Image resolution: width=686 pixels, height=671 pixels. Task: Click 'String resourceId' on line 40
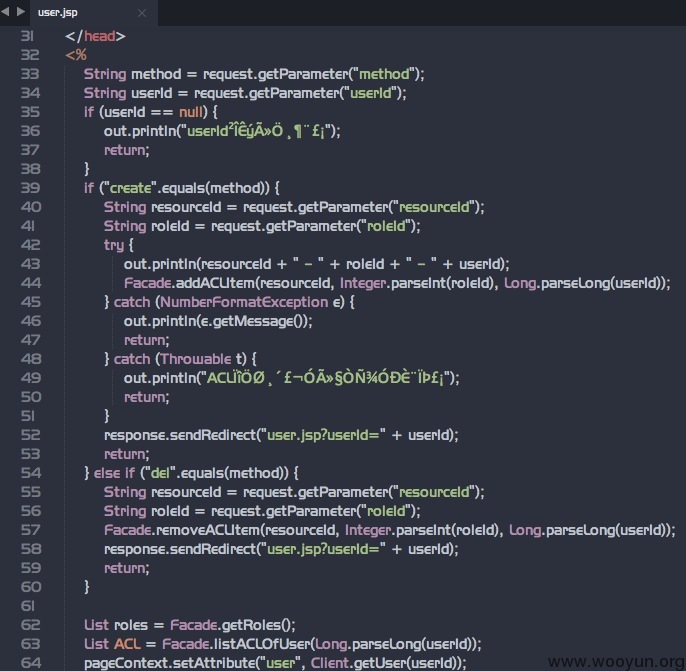pyautogui.click(x=162, y=207)
